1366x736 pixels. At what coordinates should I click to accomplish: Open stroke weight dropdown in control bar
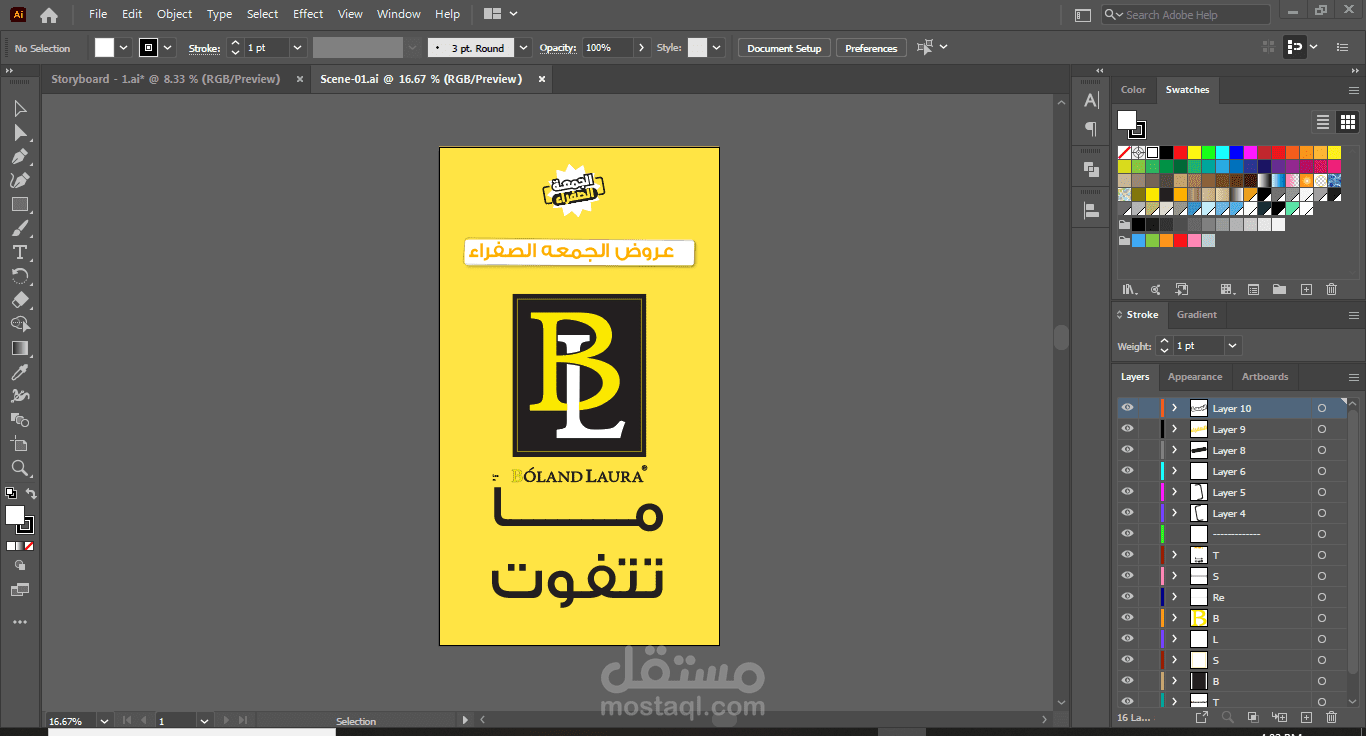(x=297, y=48)
